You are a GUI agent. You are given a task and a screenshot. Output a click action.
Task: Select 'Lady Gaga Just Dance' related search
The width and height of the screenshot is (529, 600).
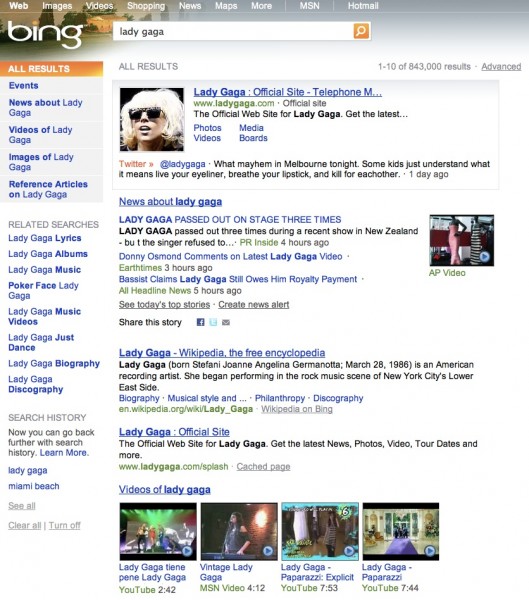click(x=41, y=342)
